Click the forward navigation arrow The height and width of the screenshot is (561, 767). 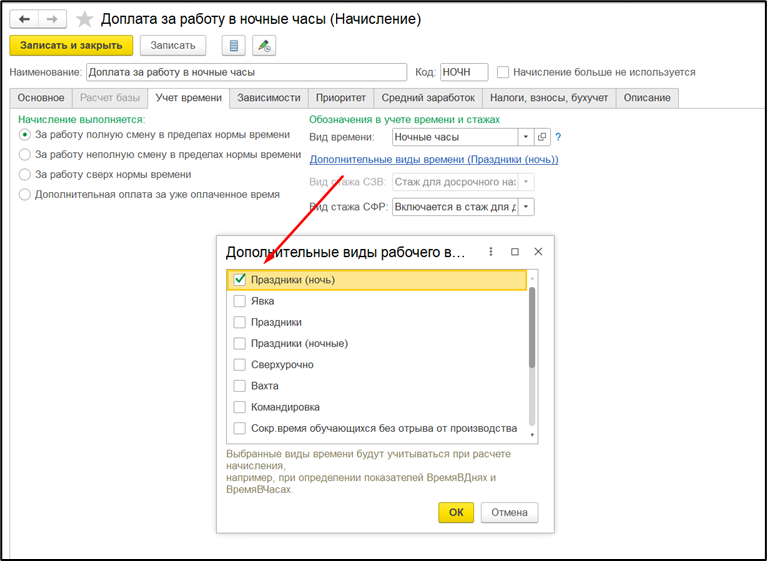pyautogui.click(x=52, y=19)
